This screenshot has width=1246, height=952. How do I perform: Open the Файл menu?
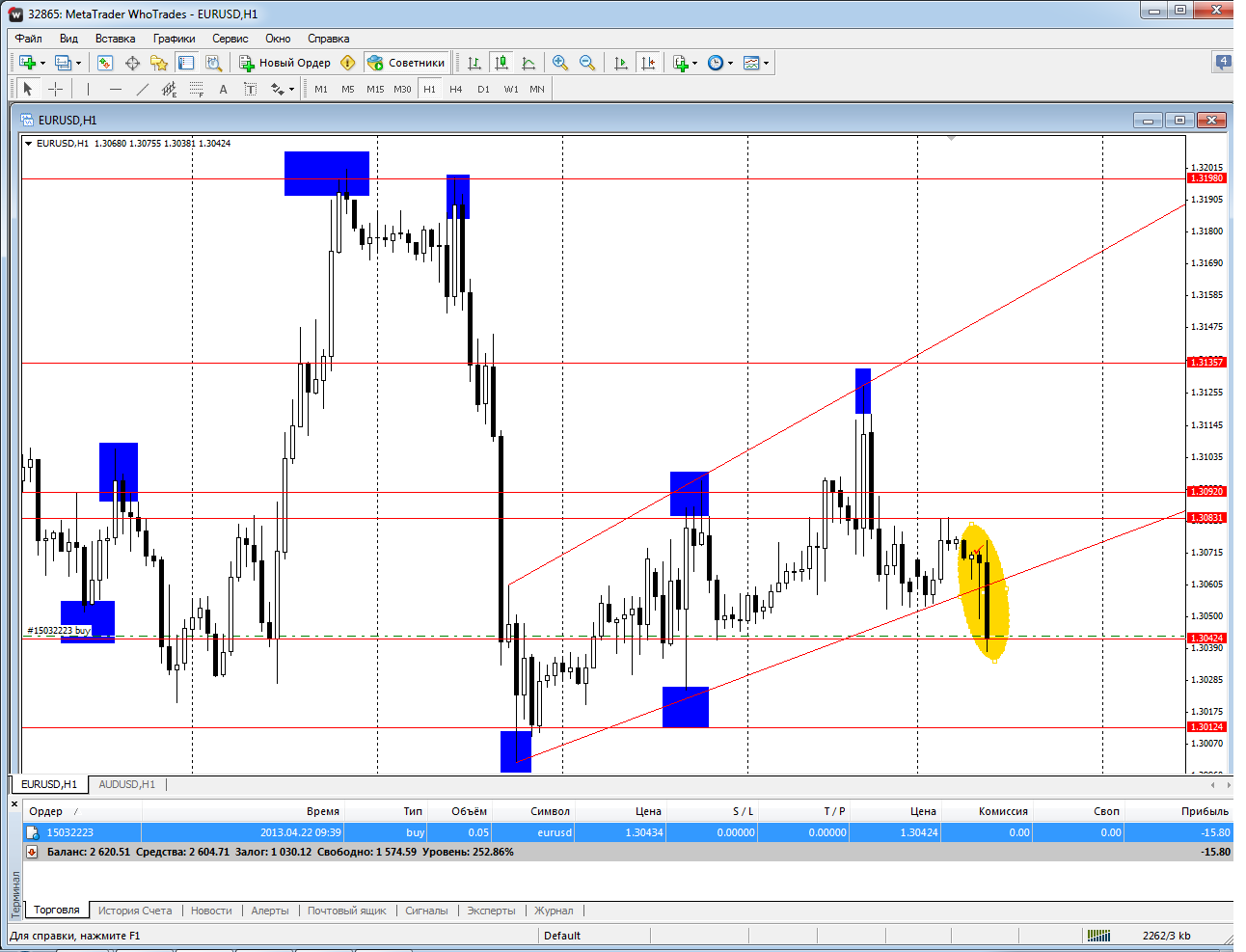(29, 39)
